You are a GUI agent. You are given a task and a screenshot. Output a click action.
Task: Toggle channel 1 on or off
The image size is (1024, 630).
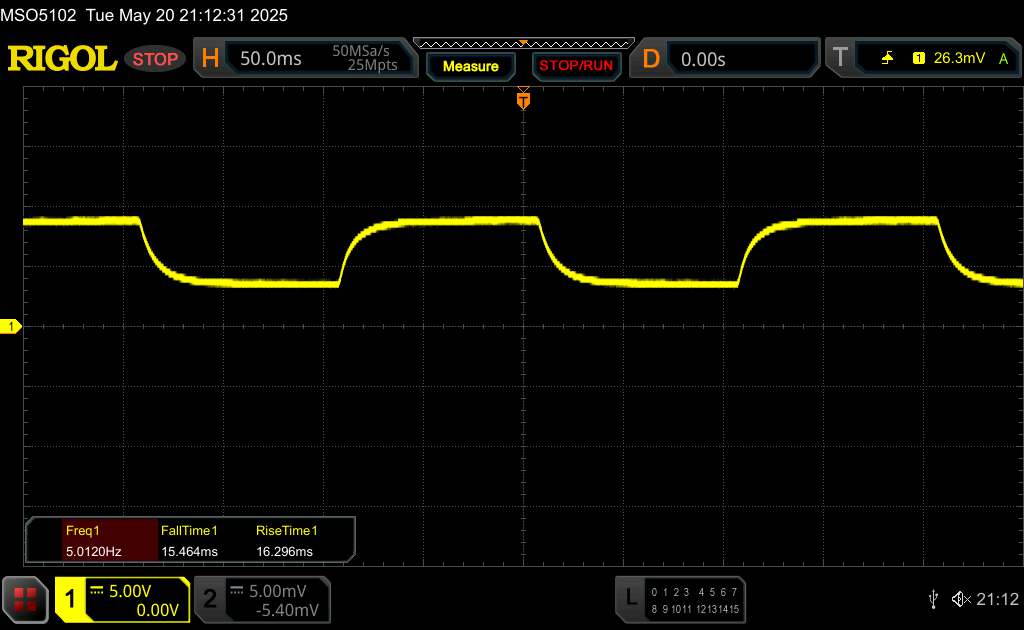coord(70,599)
